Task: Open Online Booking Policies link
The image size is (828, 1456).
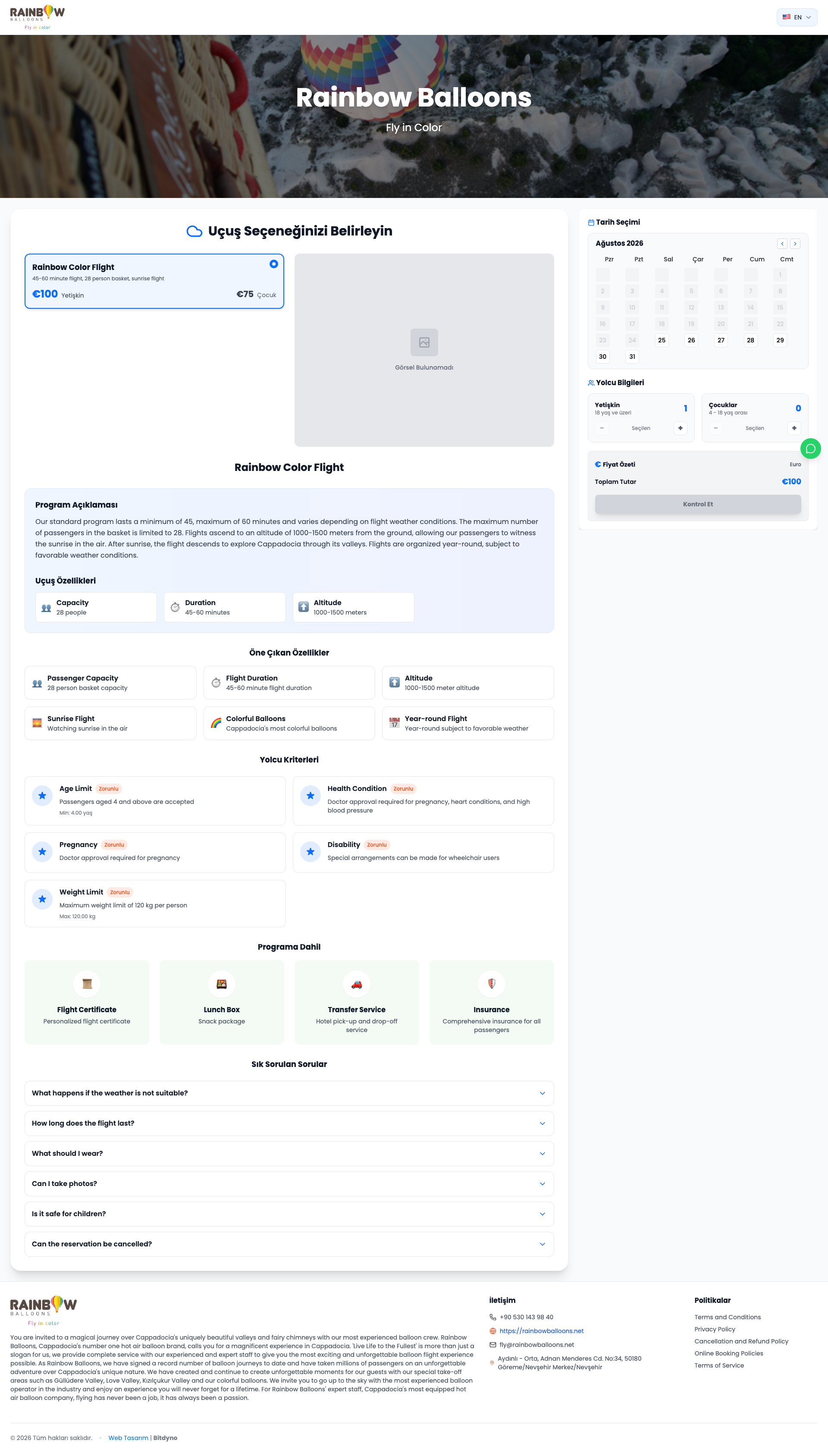Action: (x=728, y=1353)
